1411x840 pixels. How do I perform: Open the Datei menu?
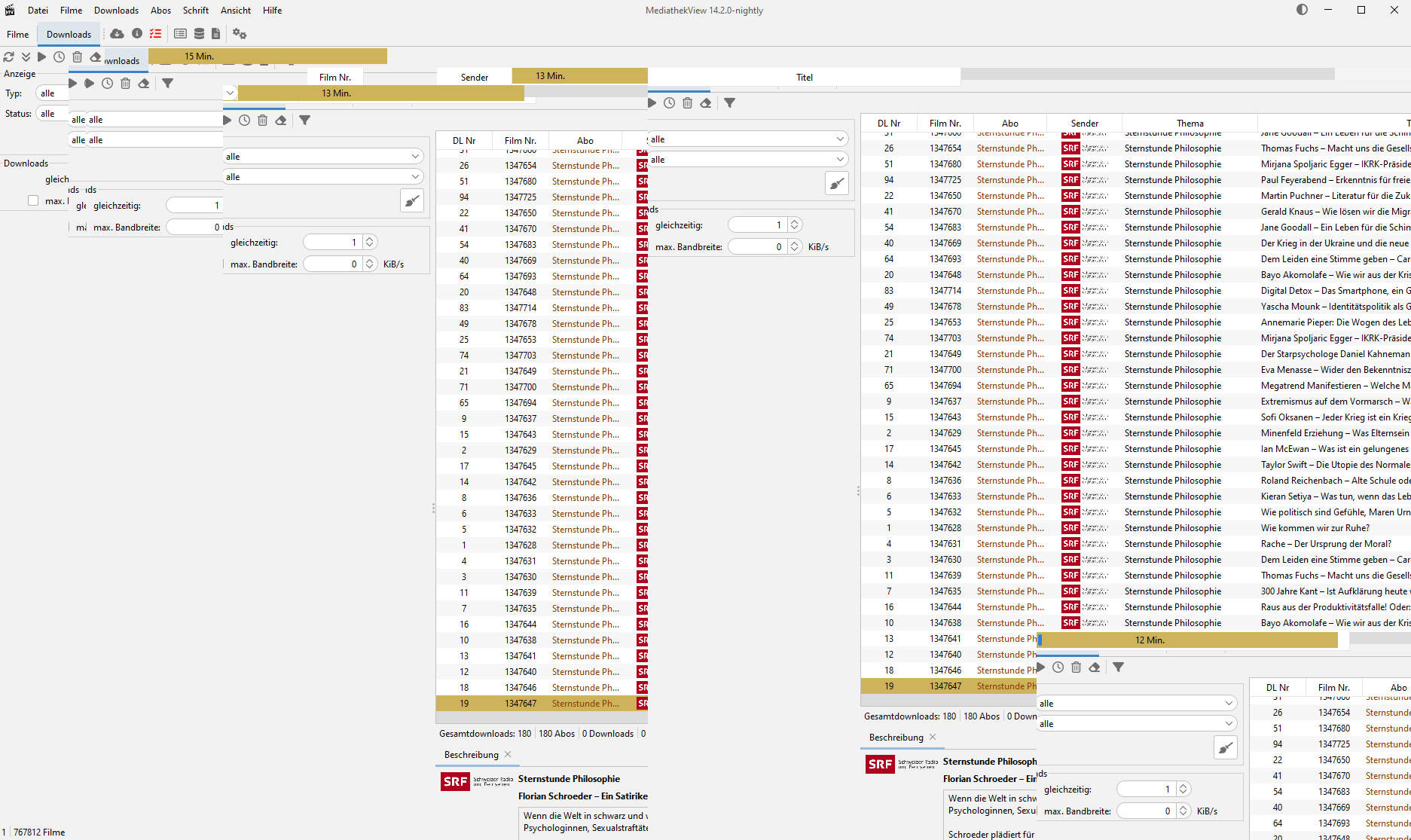point(38,11)
